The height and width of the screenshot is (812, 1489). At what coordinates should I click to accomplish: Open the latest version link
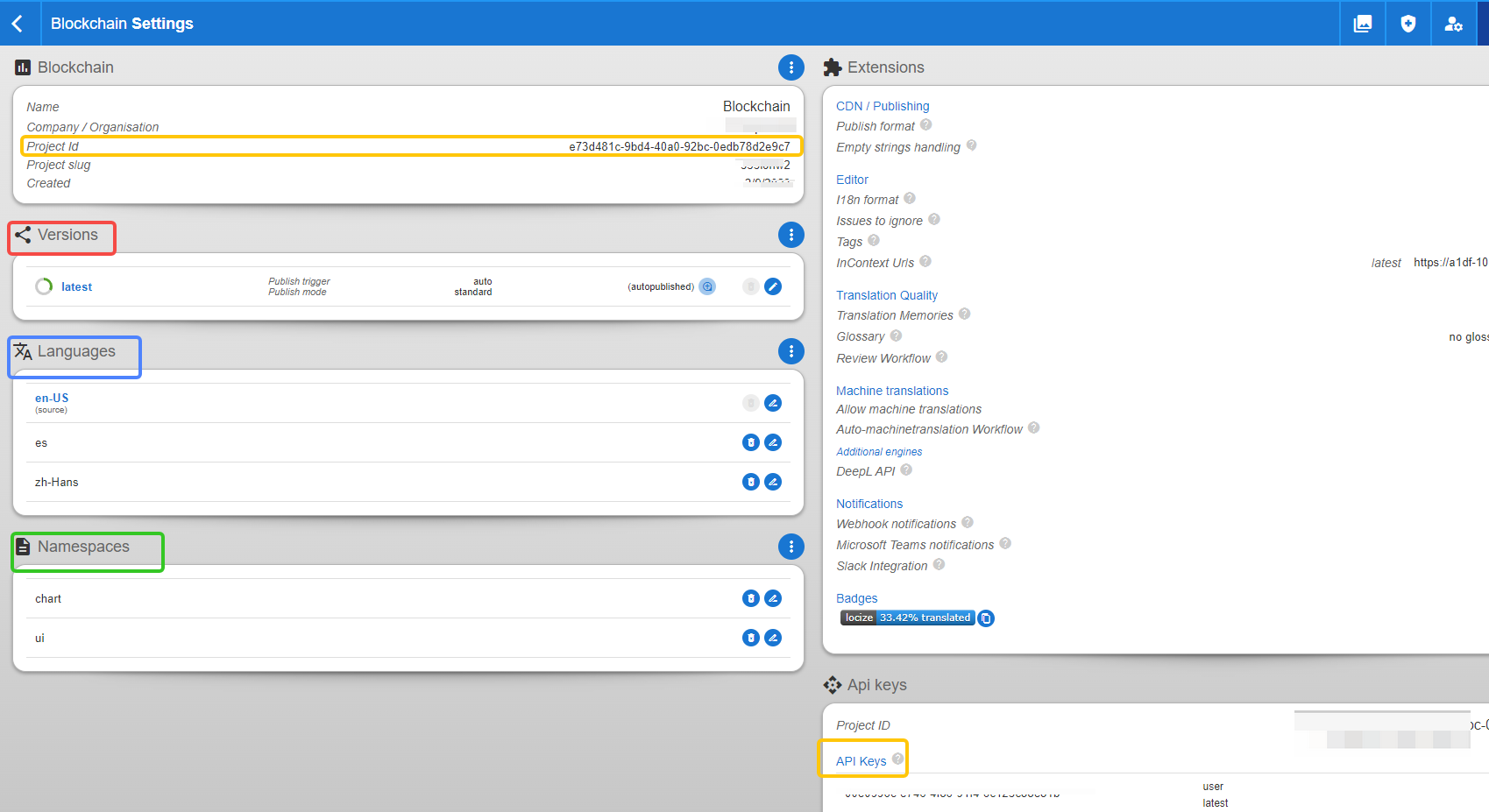pos(76,286)
